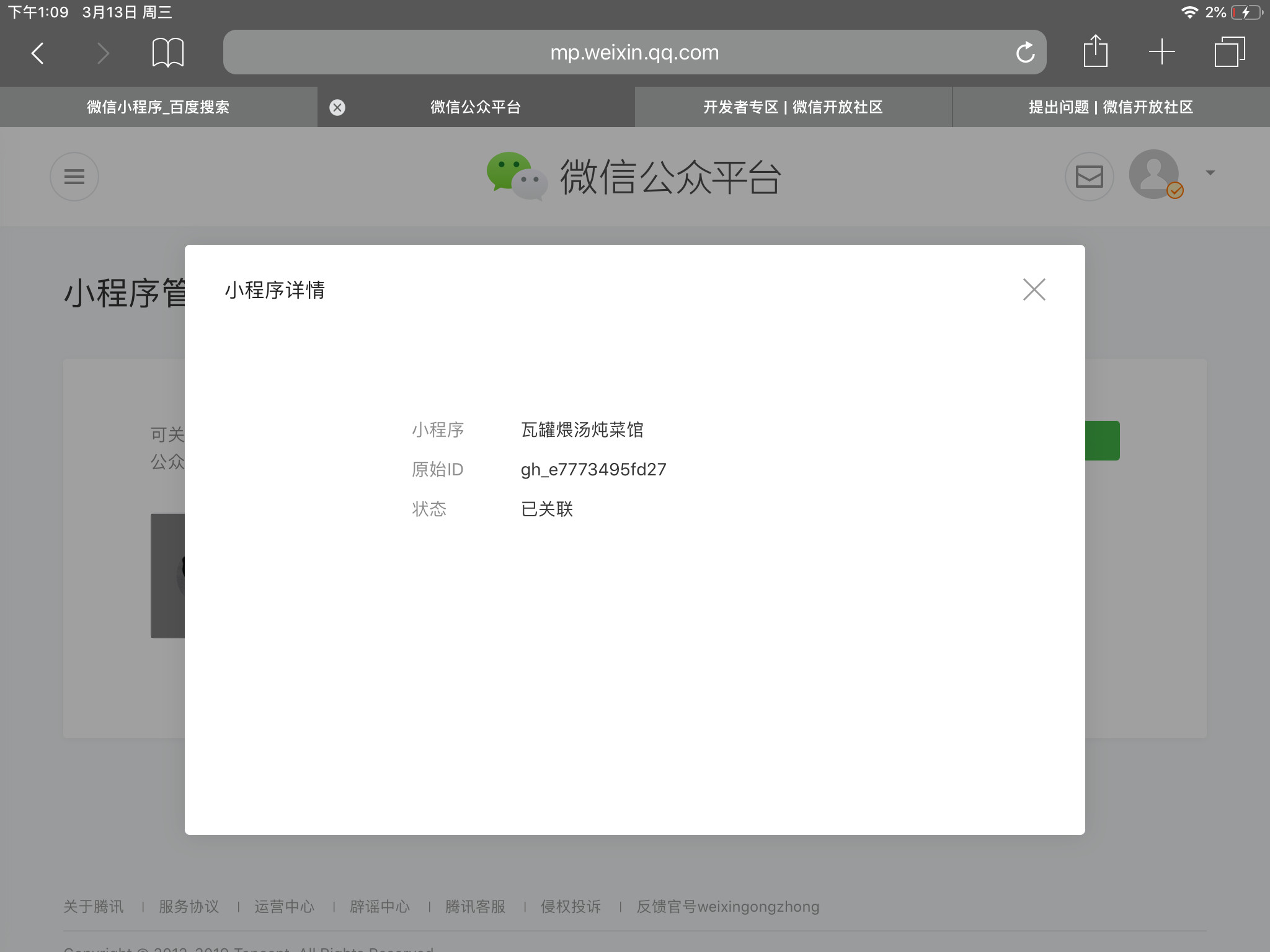Close the 微信公众平台 tab
The width and height of the screenshot is (1270, 952).
click(337, 107)
